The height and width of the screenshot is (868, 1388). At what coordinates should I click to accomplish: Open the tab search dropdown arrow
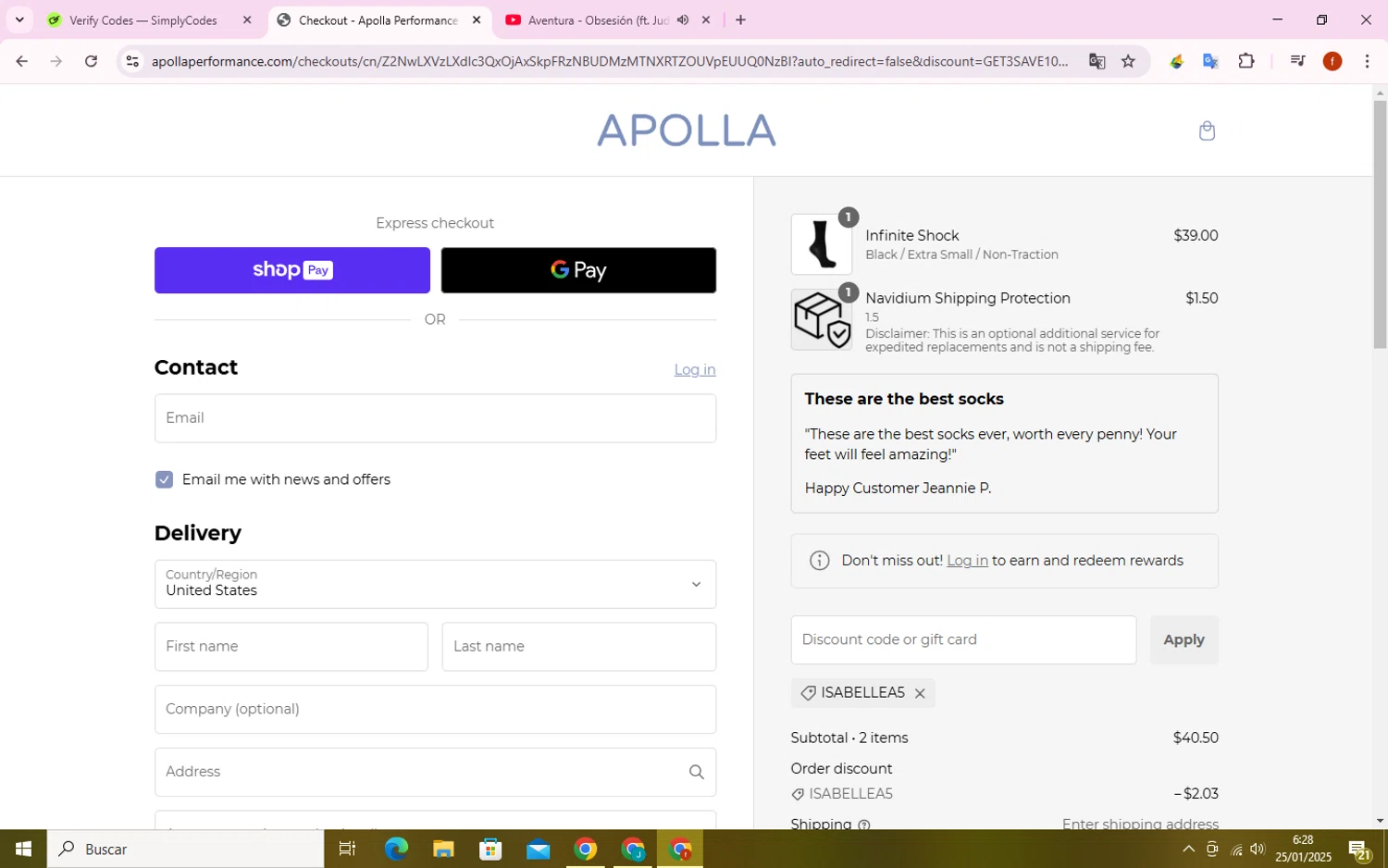coord(19,19)
